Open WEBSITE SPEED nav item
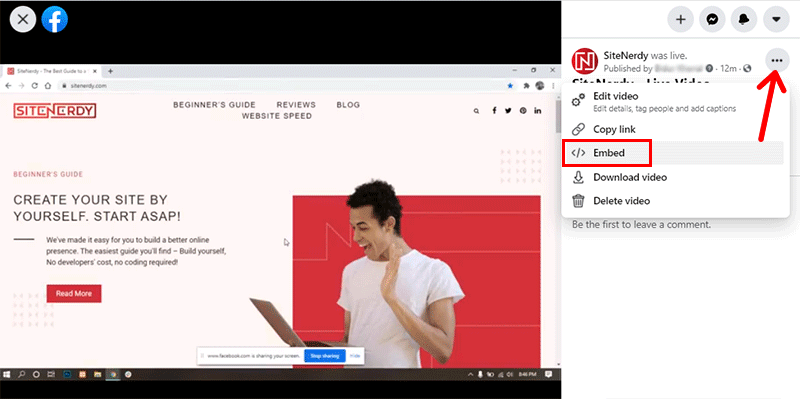800x399 pixels. tap(277, 116)
